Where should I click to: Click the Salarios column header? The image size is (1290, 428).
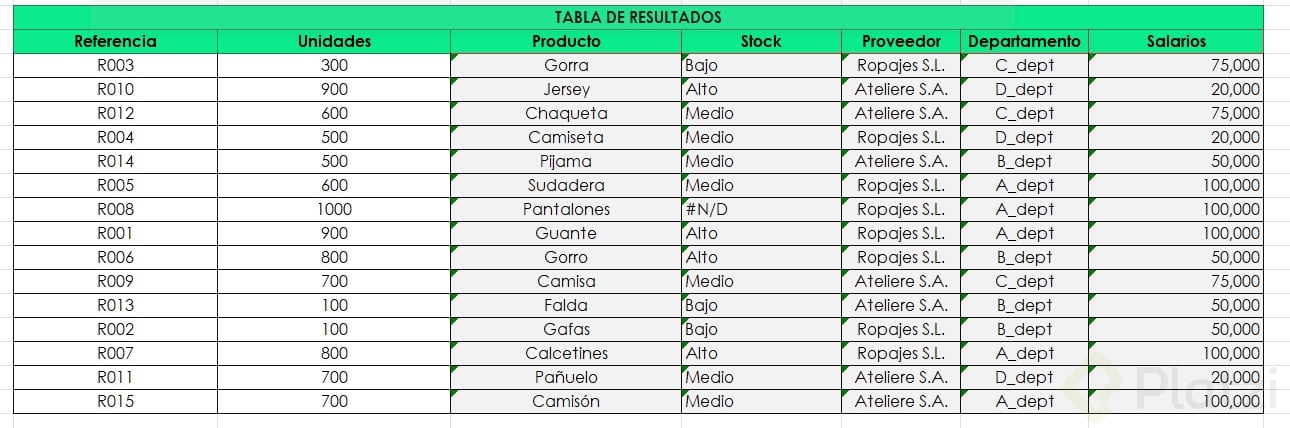[1176, 42]
